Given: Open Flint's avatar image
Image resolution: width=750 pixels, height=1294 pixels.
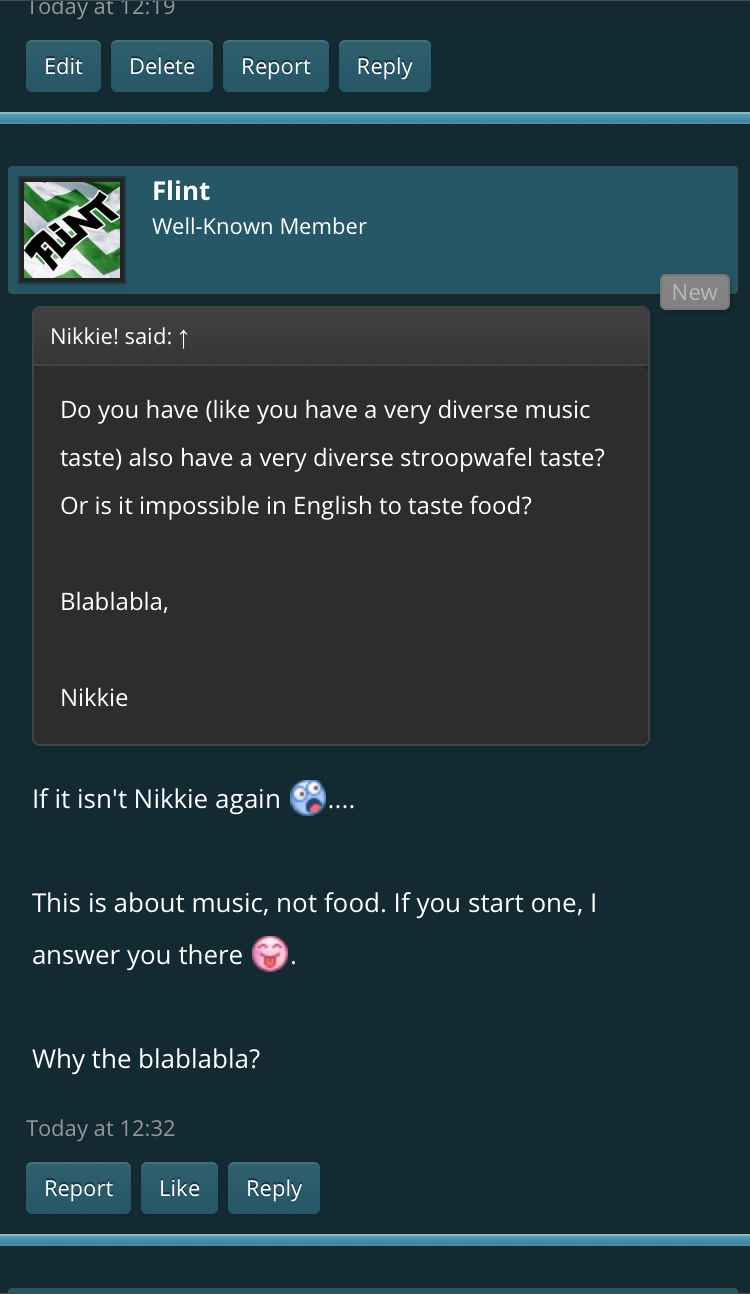Looking at the screenshot, I should point(72,230).
